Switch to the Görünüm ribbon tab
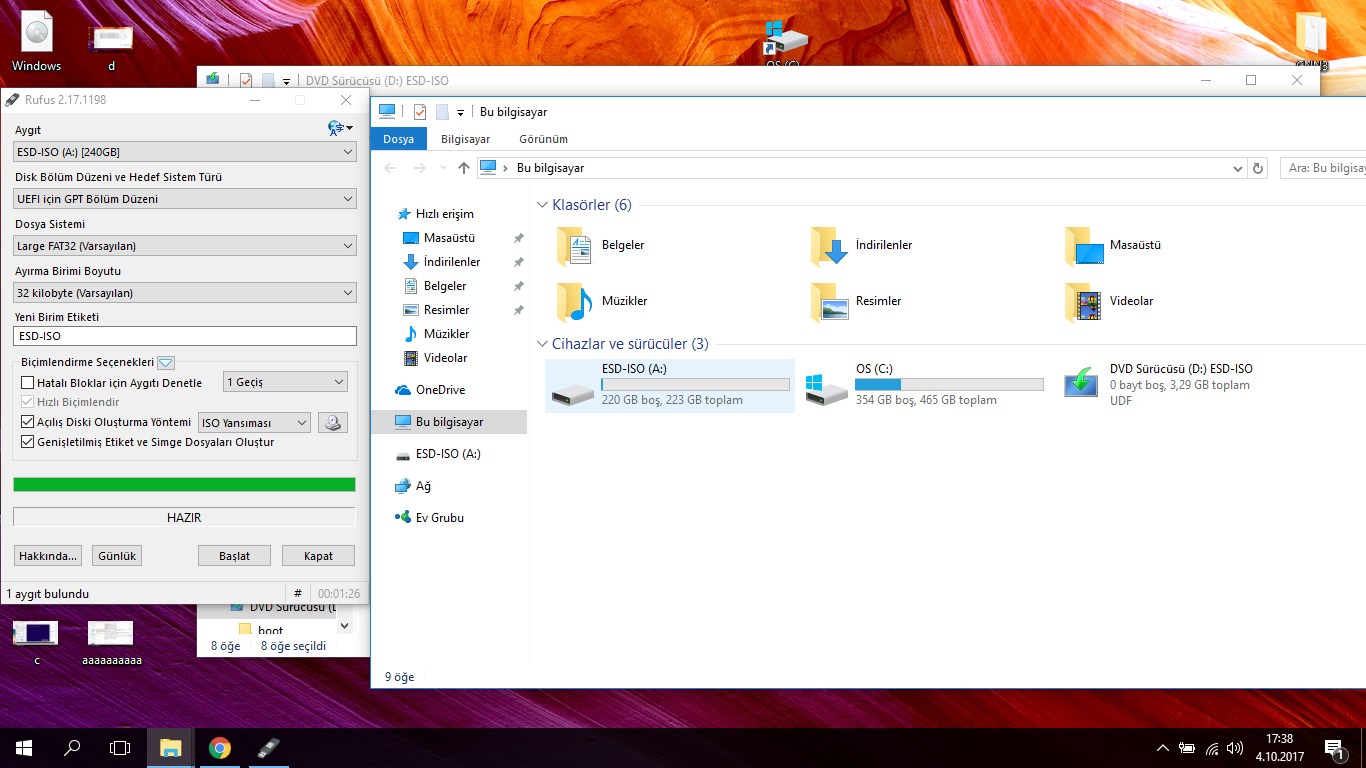Viewport: 1366px width, 768px height. [543, 139]
